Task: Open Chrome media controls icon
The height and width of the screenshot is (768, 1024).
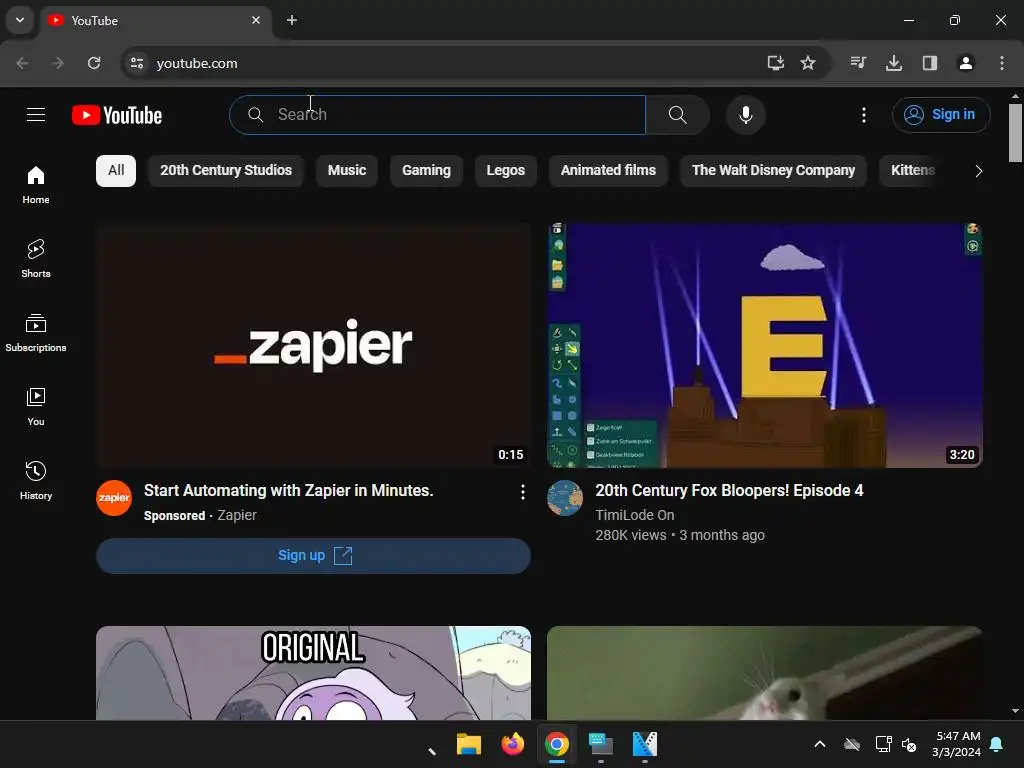Action: 858,63
